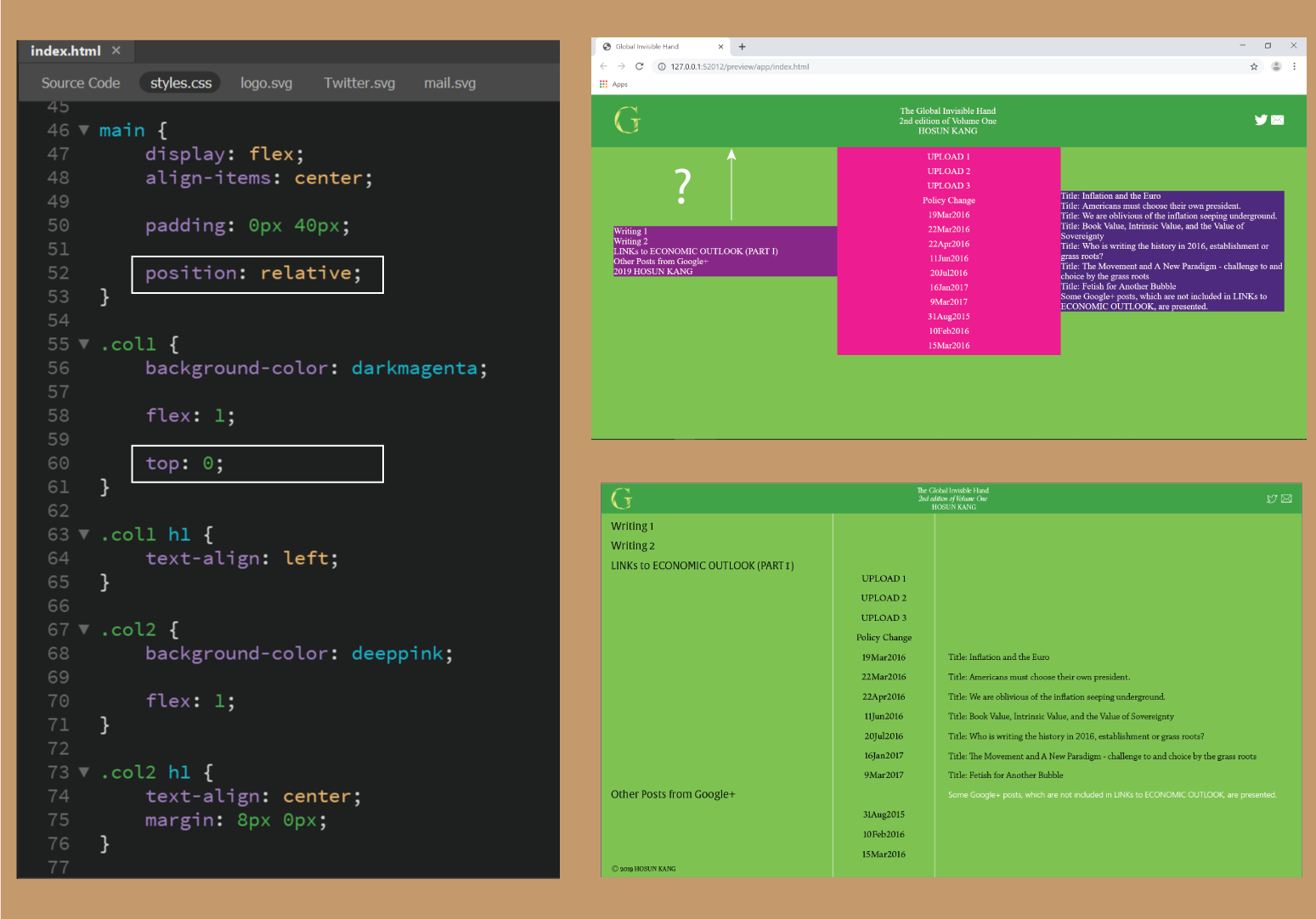Click 'LINKs to ECONOMIC OUTLOOK (PART I)' in mockup

pyautogui.click(x=703, y=566)
